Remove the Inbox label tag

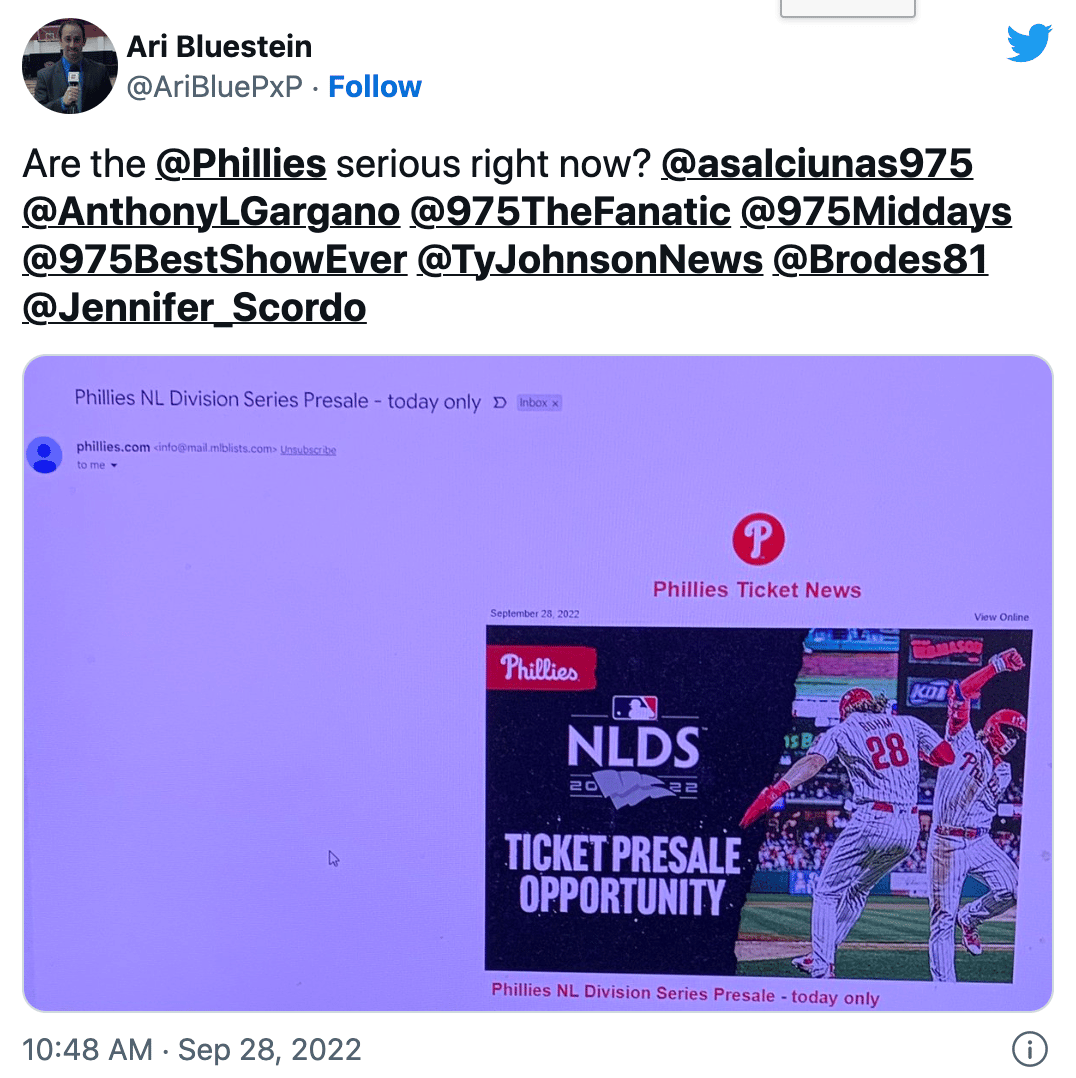tap(556, 403)
